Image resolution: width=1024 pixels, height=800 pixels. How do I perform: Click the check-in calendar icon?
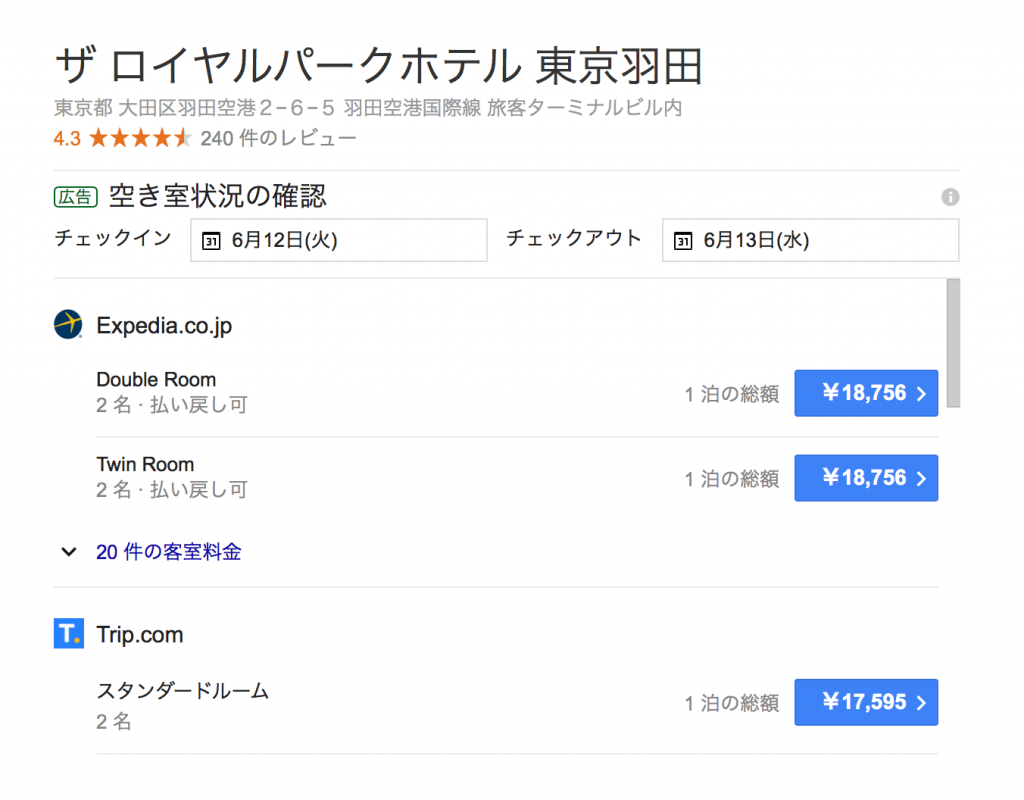point(211,241)
